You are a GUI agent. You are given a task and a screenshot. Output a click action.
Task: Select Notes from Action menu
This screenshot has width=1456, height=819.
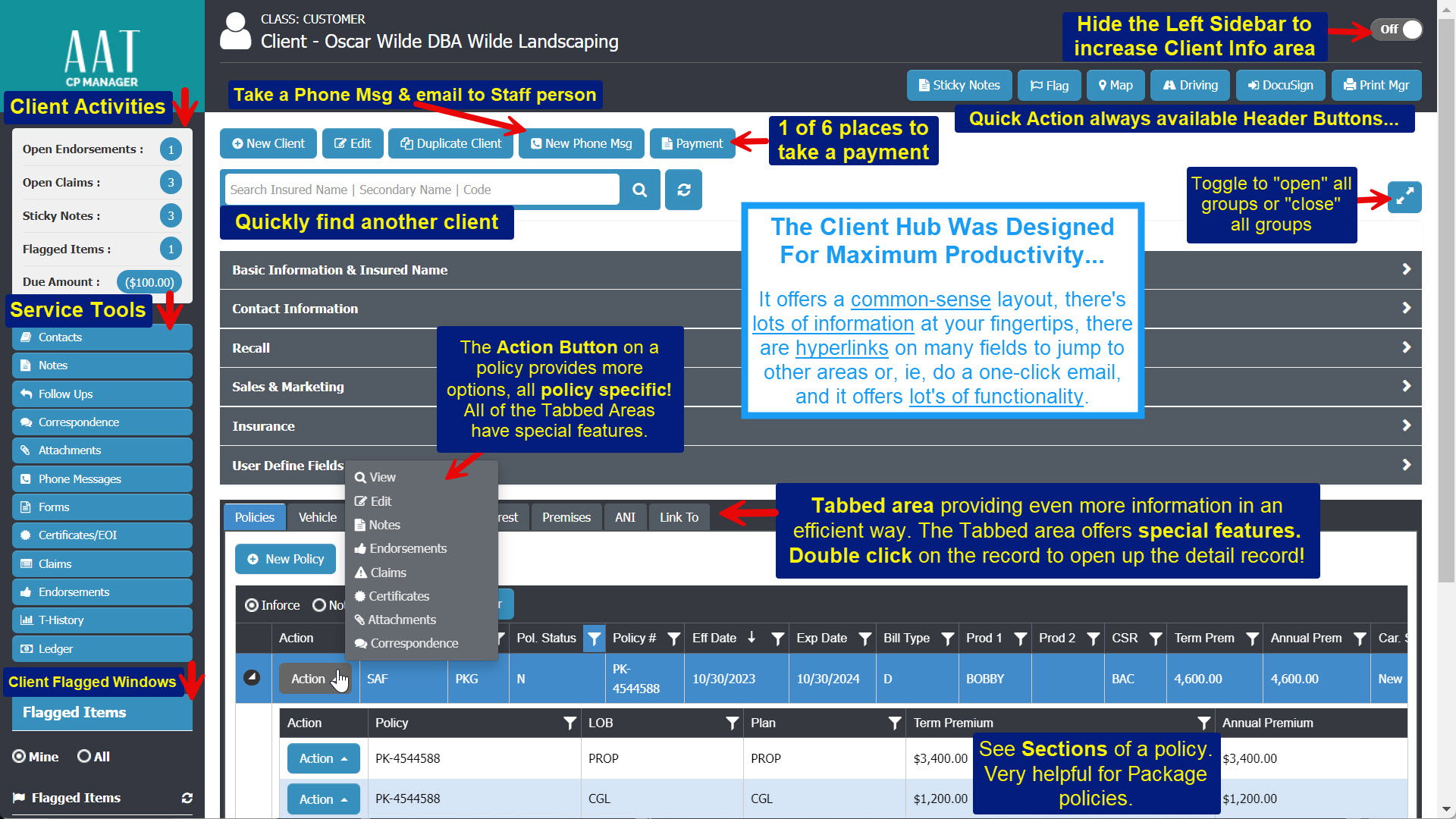(384, 524)
